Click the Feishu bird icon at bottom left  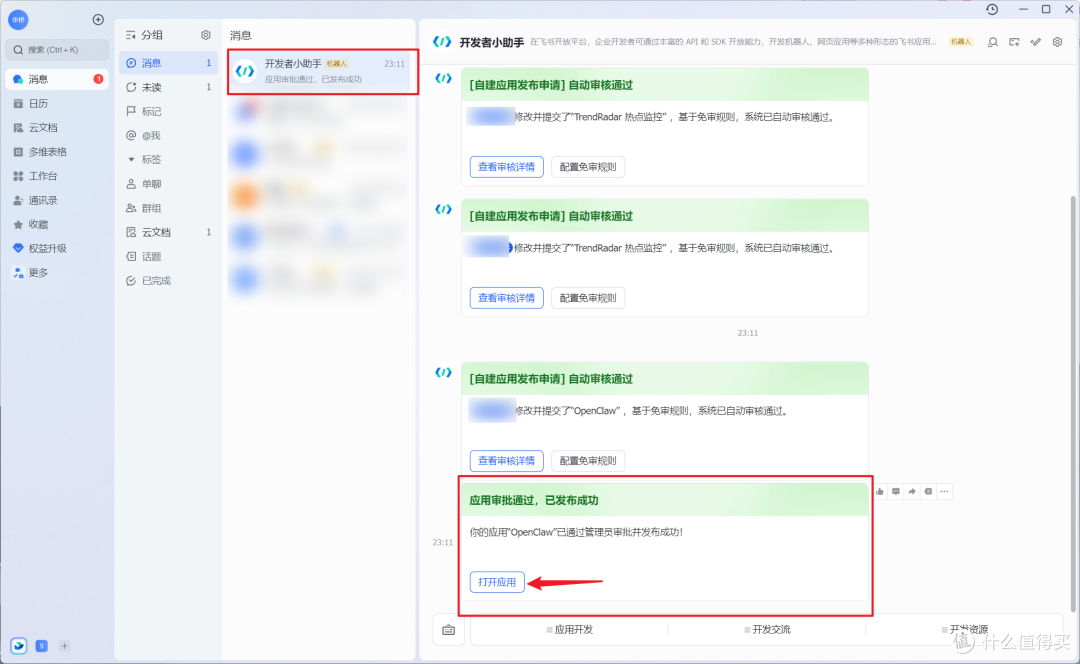(19, 645)
